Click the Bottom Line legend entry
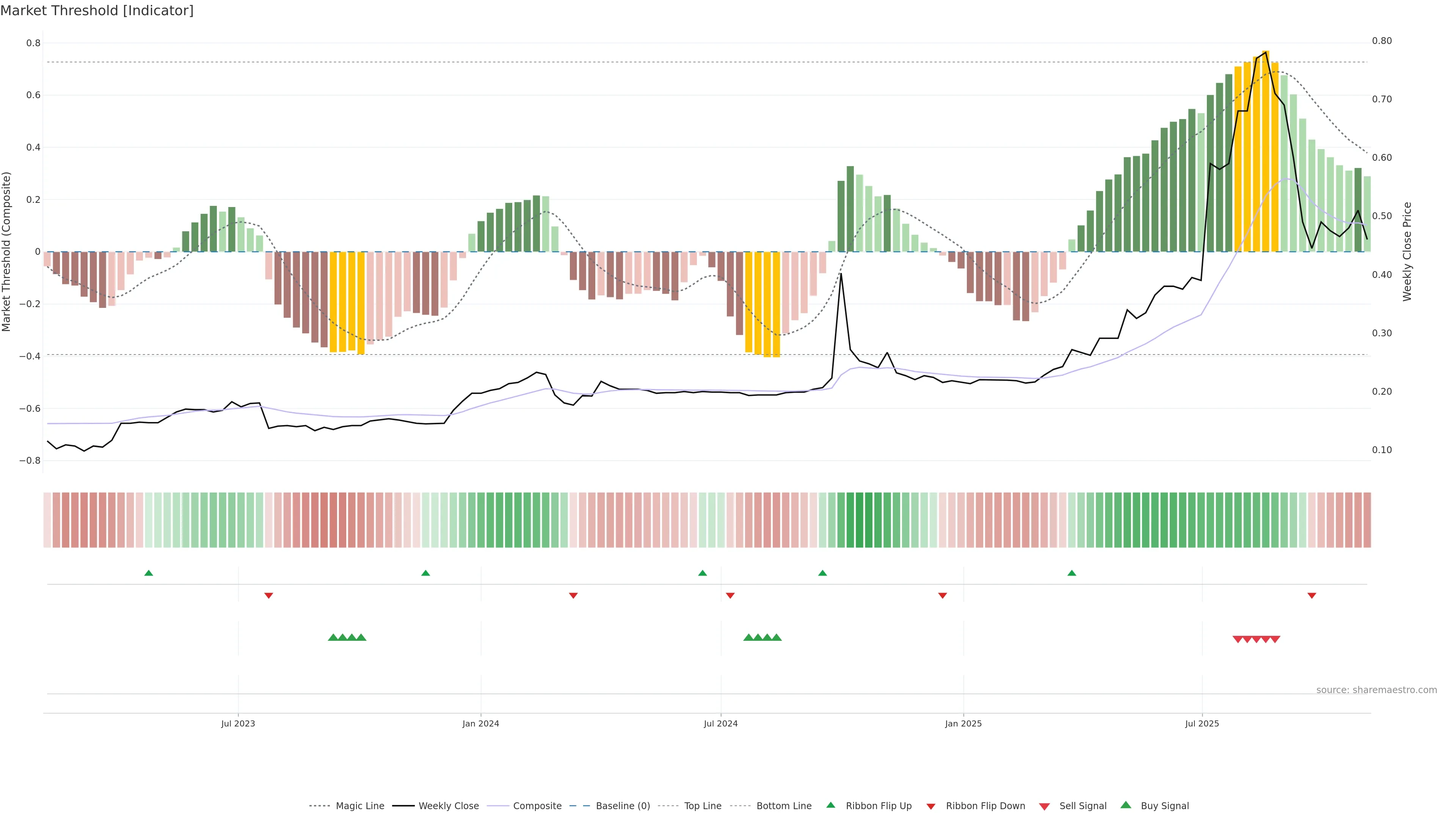1456x819 pixels. 783,806
